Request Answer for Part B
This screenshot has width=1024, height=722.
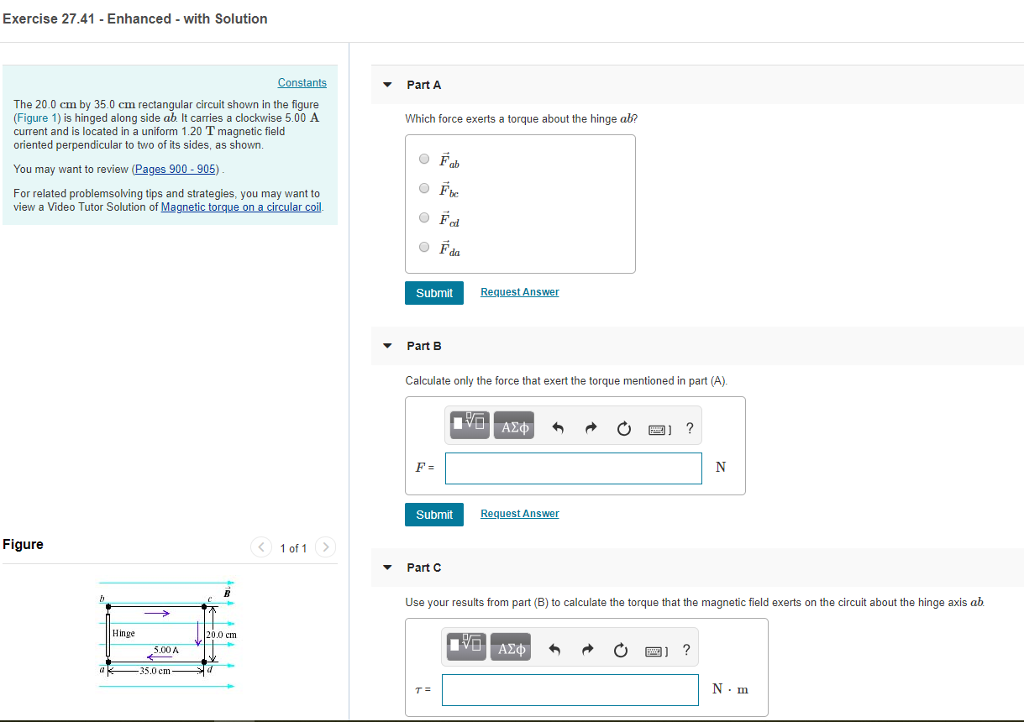click(x=519, y=513)
